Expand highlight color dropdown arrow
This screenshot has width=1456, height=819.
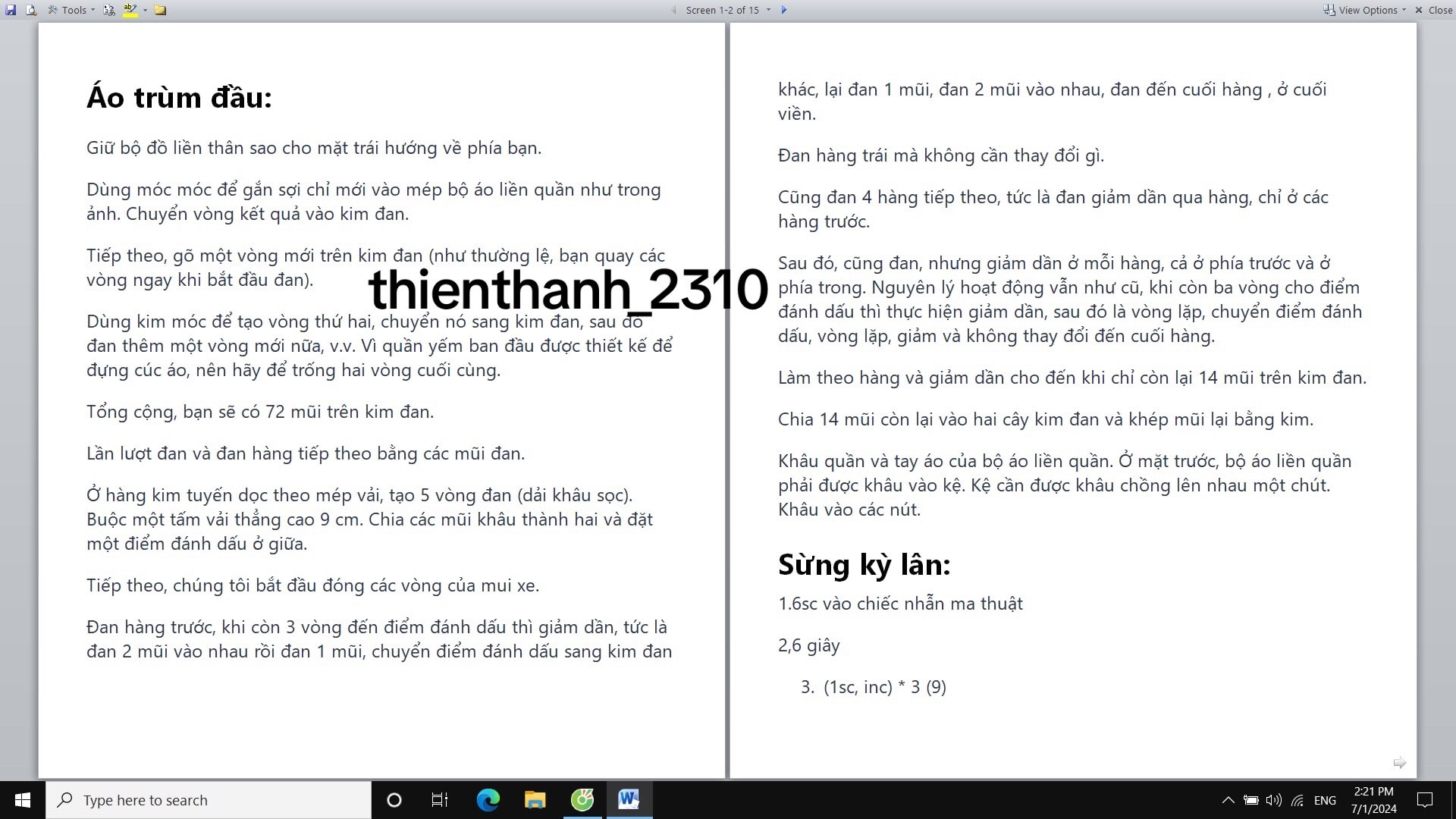[145, 10]
